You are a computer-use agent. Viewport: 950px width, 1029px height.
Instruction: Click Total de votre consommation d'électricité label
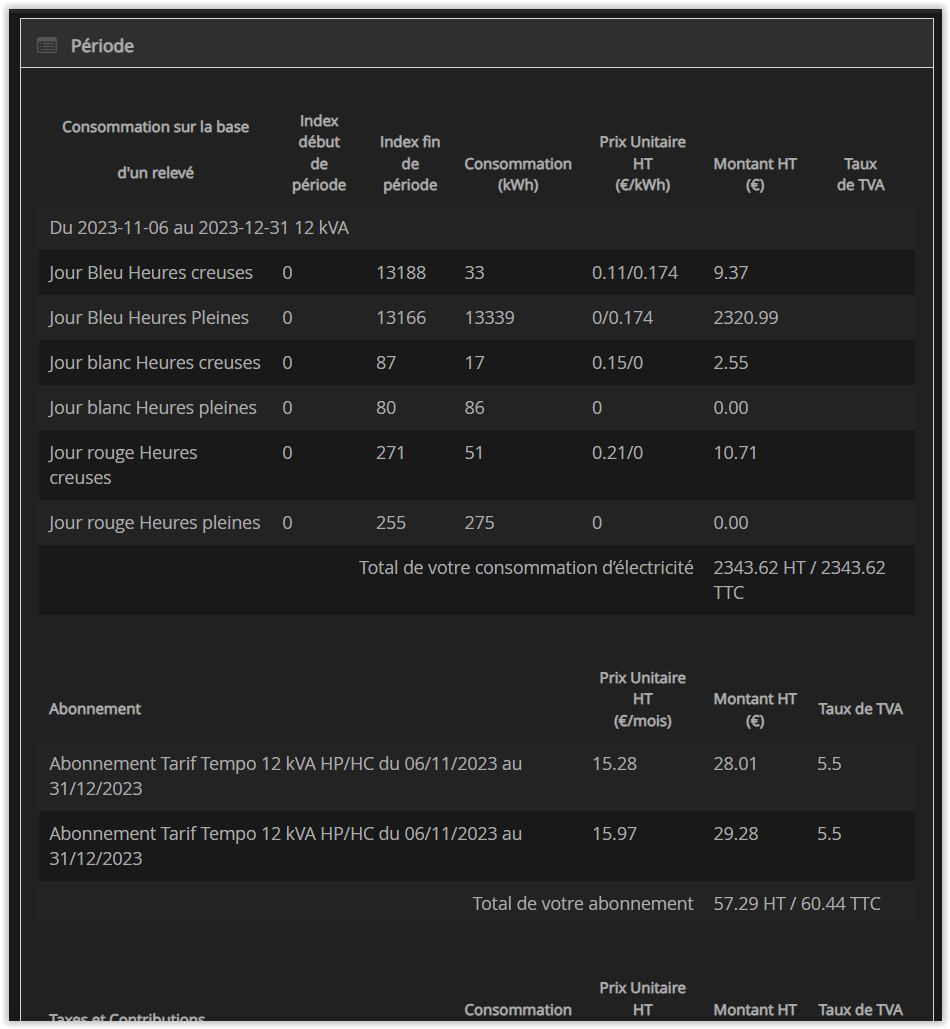tap(526, 568)
